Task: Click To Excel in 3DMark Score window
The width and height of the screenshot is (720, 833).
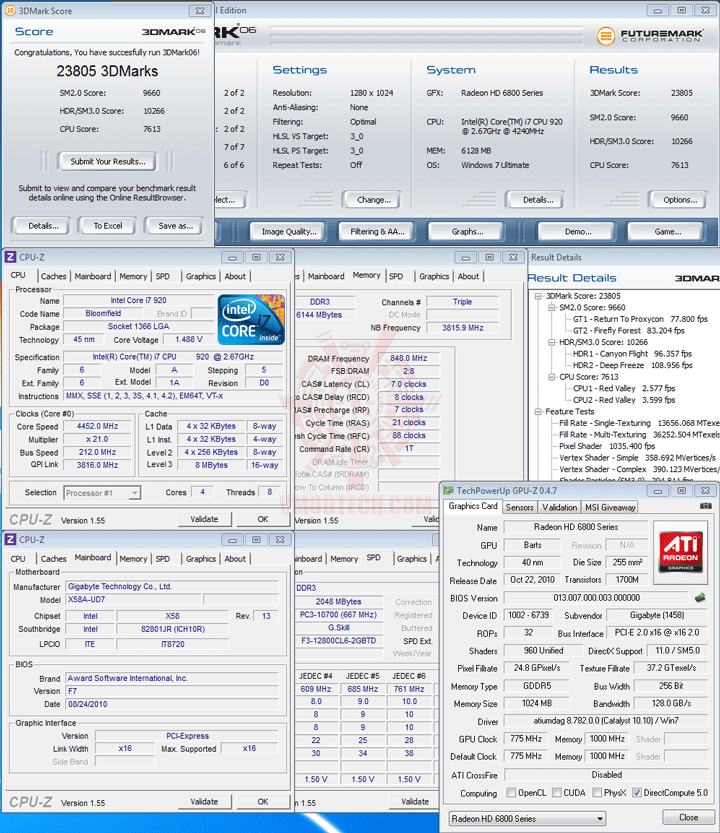Action: coord(108,226)
